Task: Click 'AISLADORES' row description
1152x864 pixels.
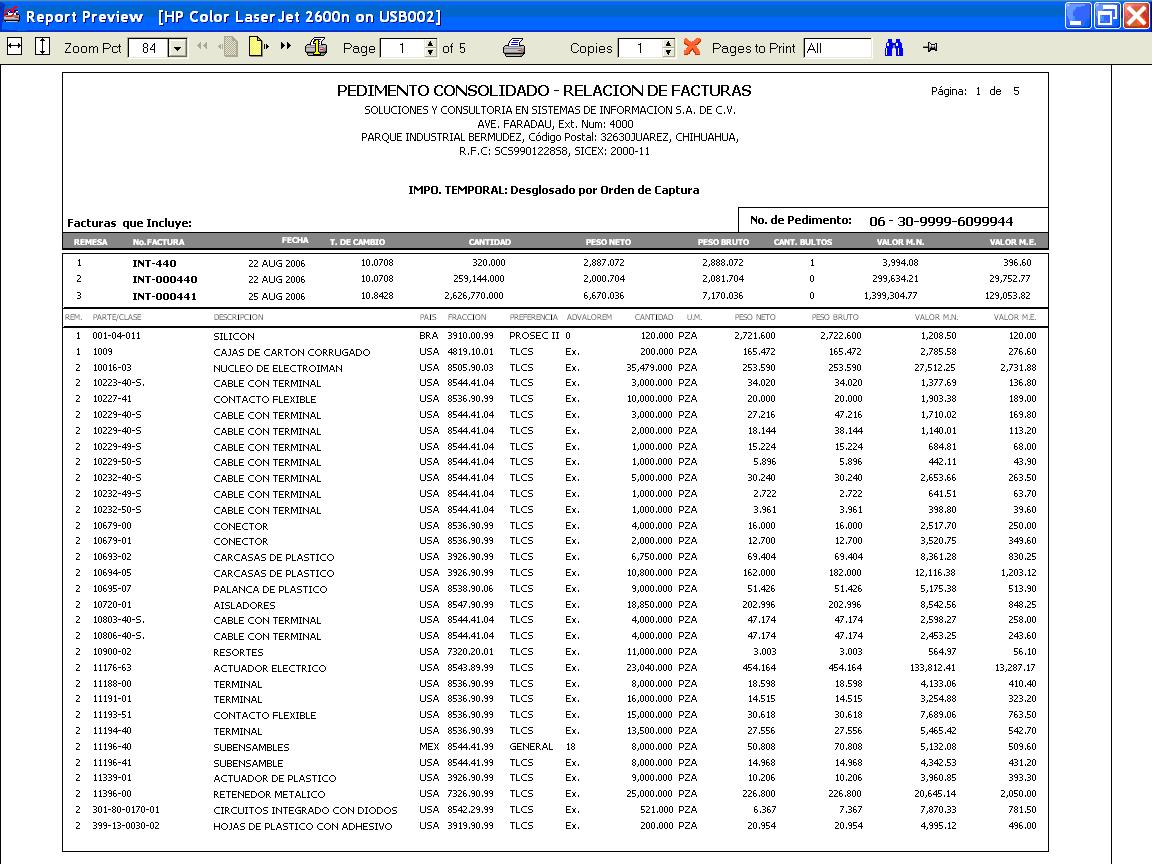Action: point(244,605)
